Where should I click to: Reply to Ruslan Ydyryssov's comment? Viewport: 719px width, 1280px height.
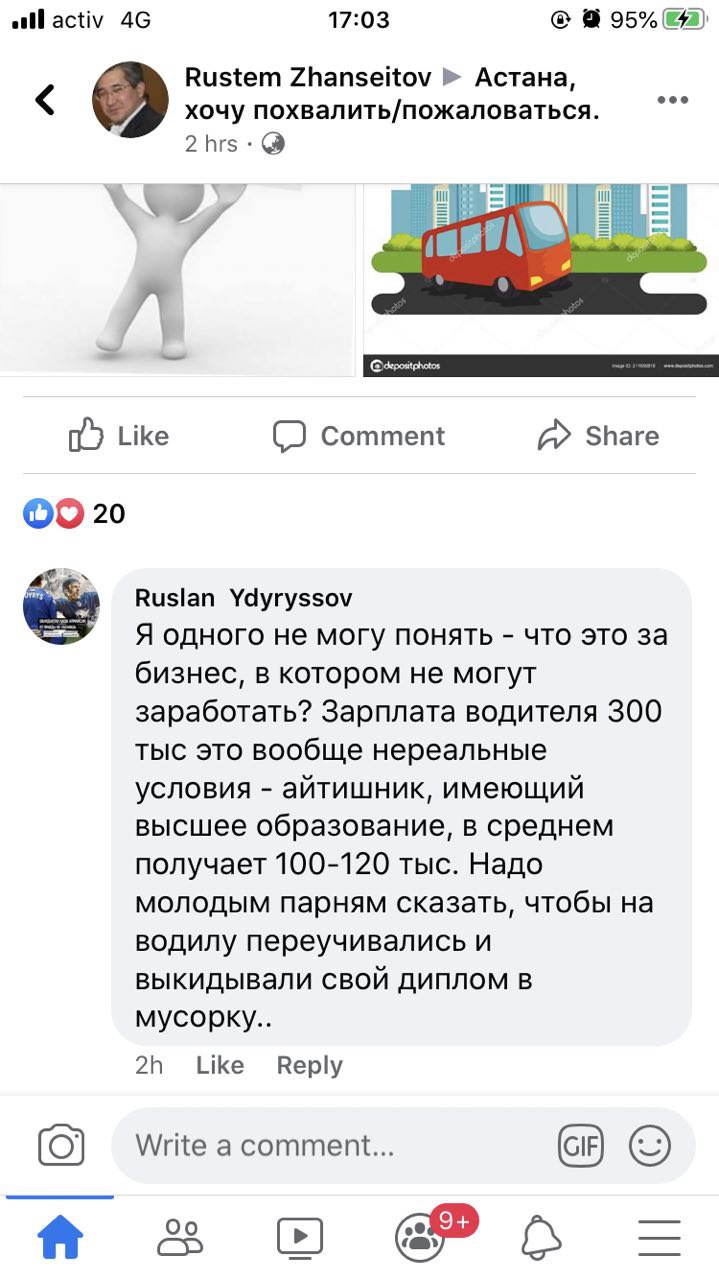coord(310,1066)
